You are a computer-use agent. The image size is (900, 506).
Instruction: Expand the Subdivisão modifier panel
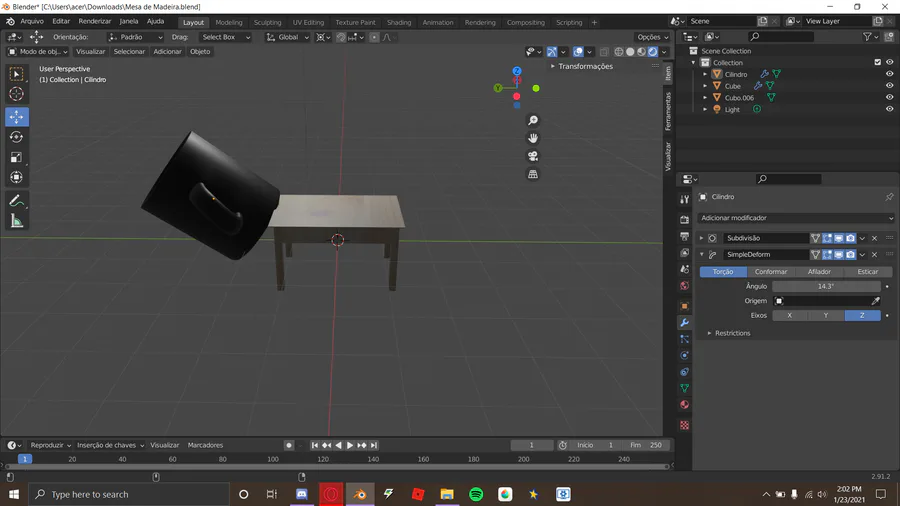coord(701,238)
